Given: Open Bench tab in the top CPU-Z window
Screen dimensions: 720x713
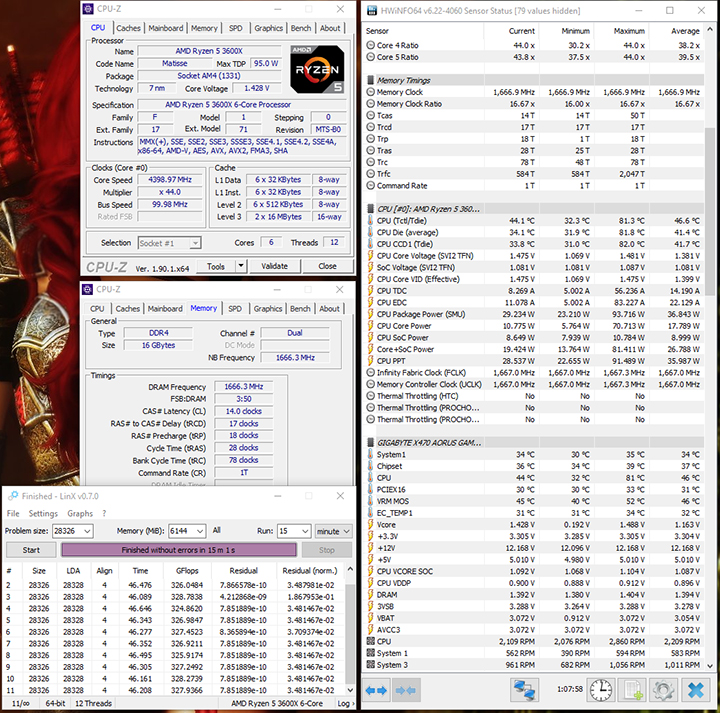Looking at the screenshot, I should (x=301, y=28).
